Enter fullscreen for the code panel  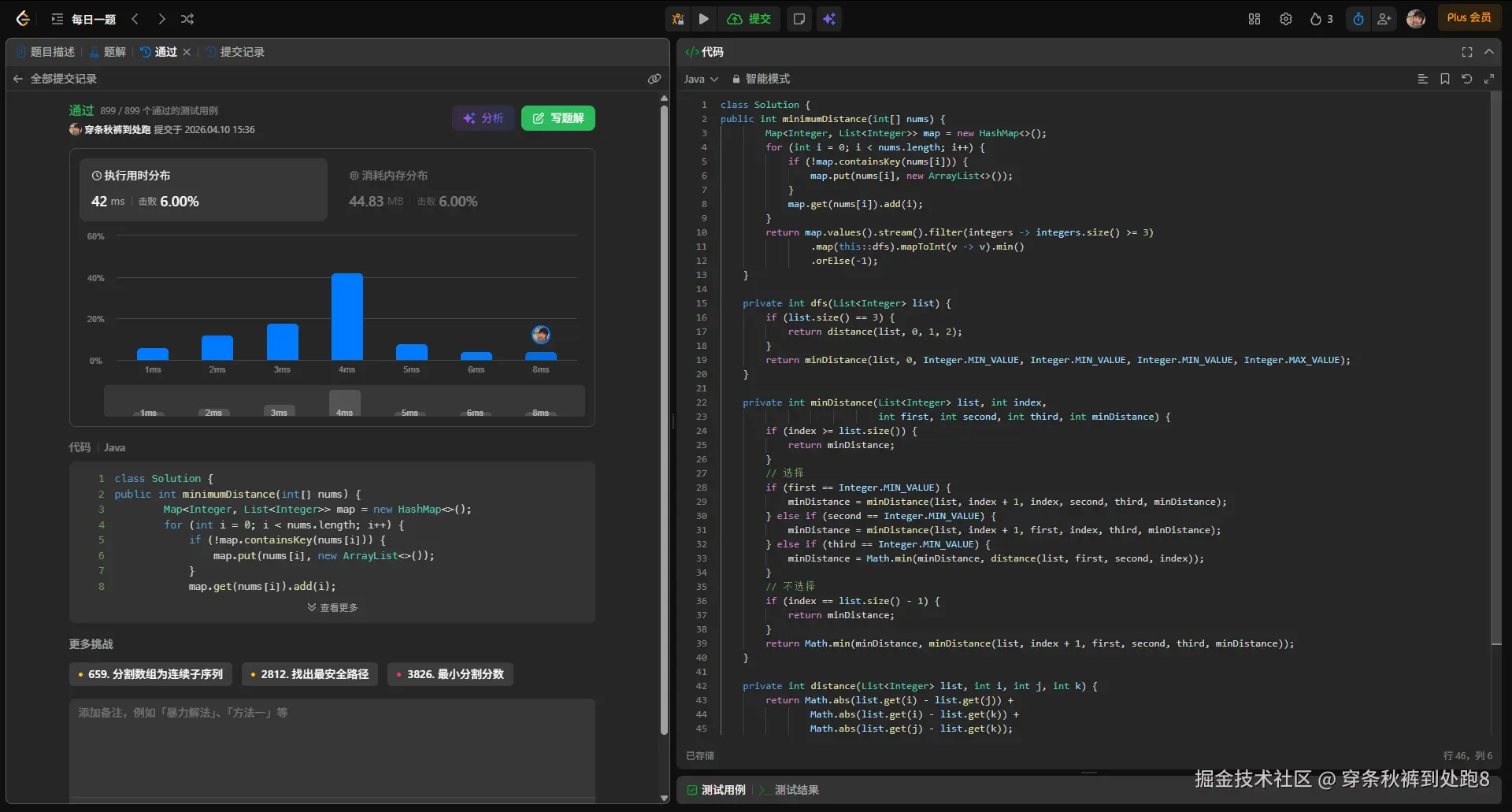[1467, 52]
